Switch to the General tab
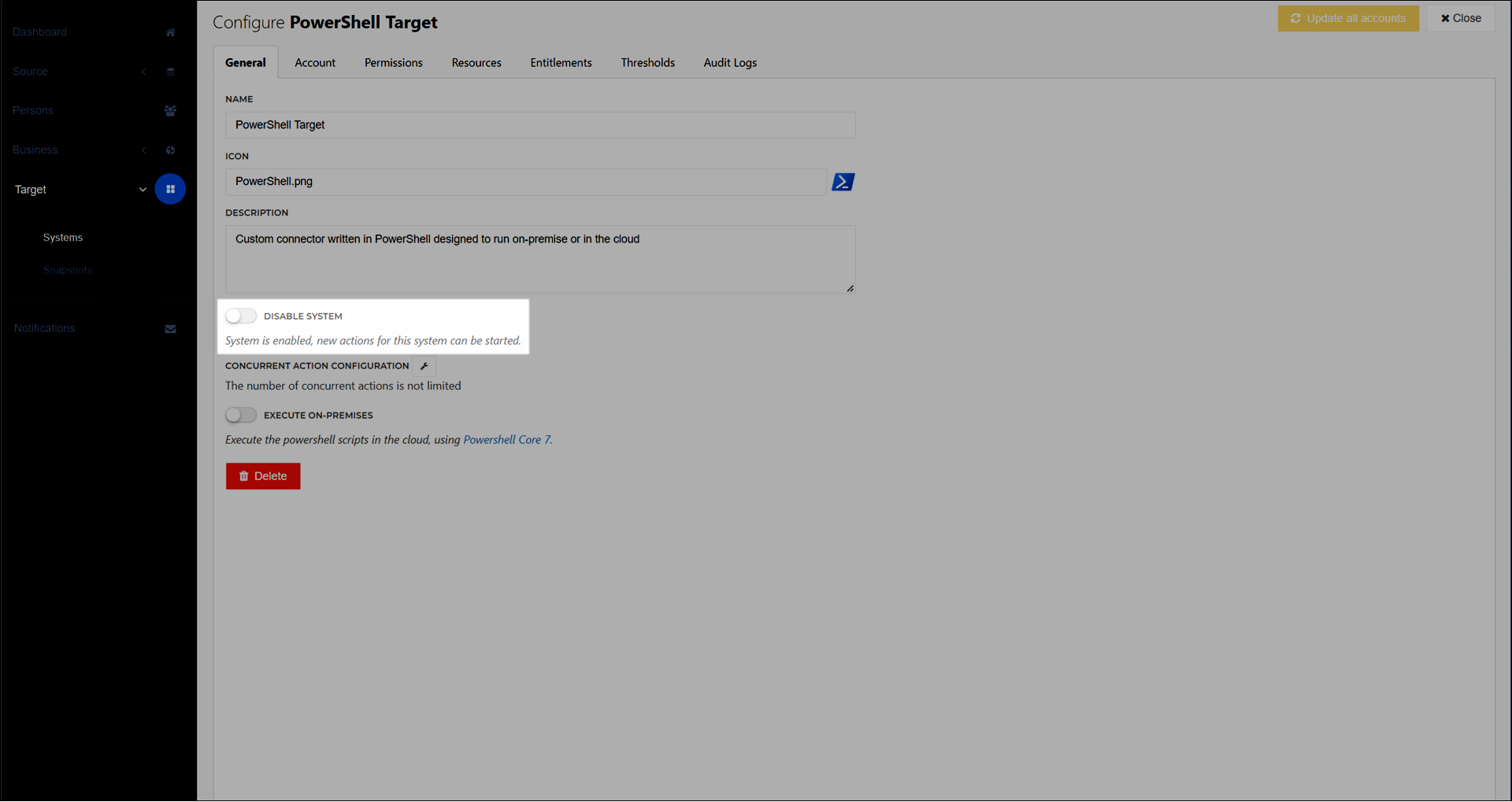 (246, 62)
